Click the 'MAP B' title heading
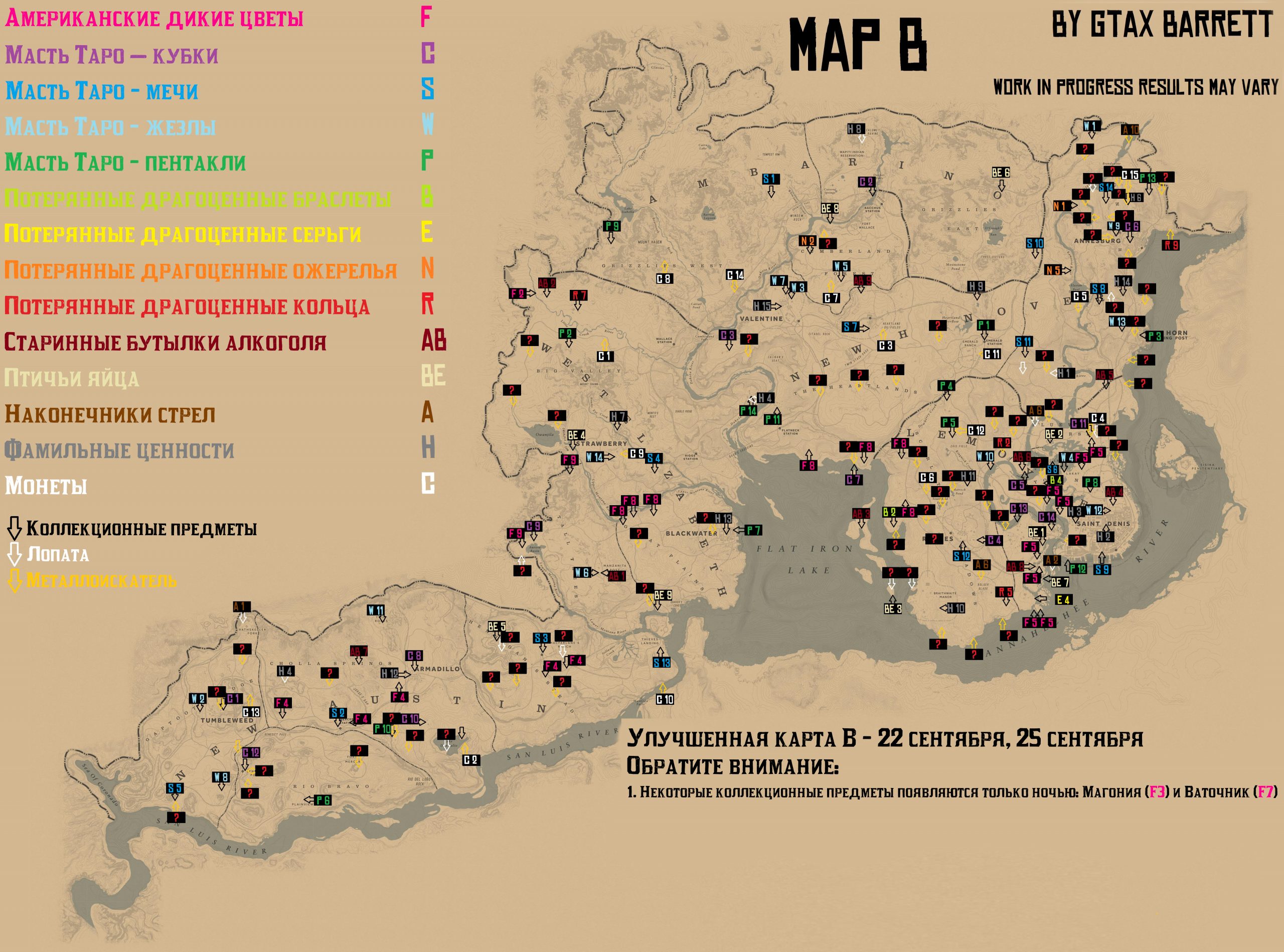 (x=858, y=45)
